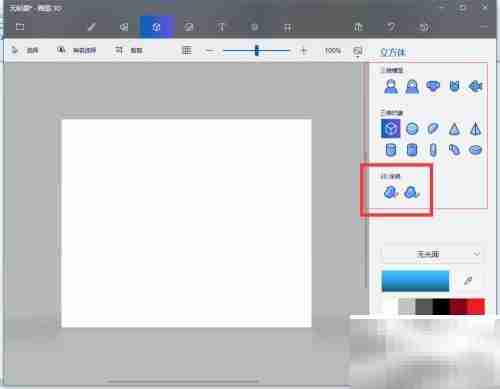500x389 pixels.
Task: Open the more options ellipsis
Action: (484, 26)
